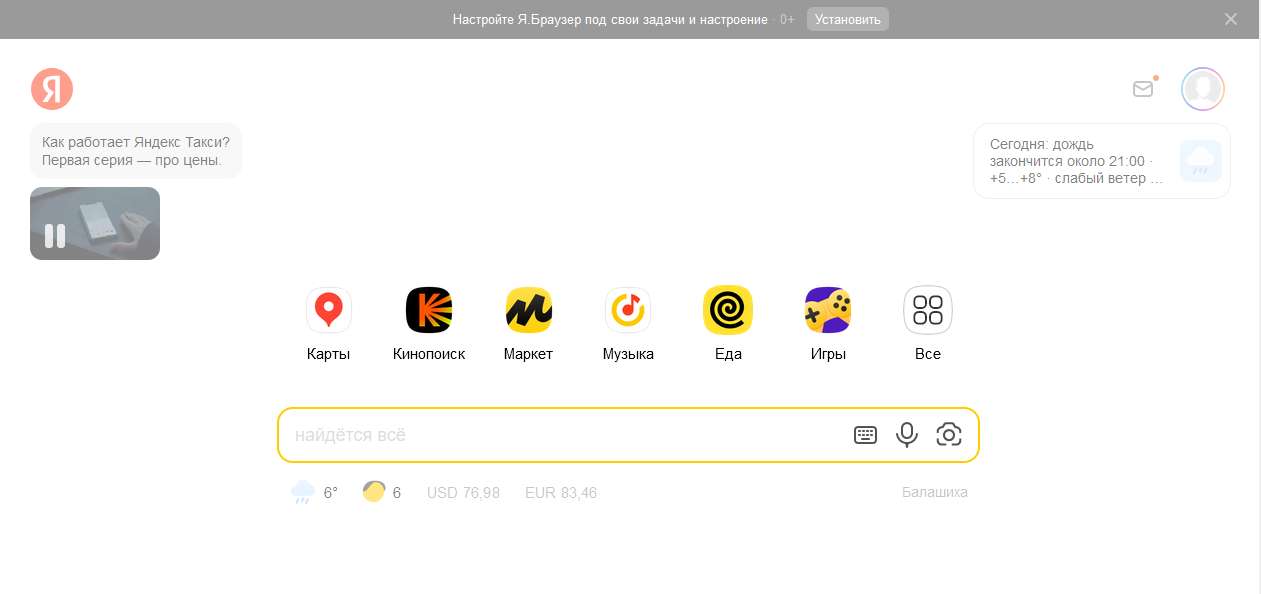The width and height of the screenshot is (1261, 594).
Task: Click the Все label text
Action: click(x=928, y=354)
